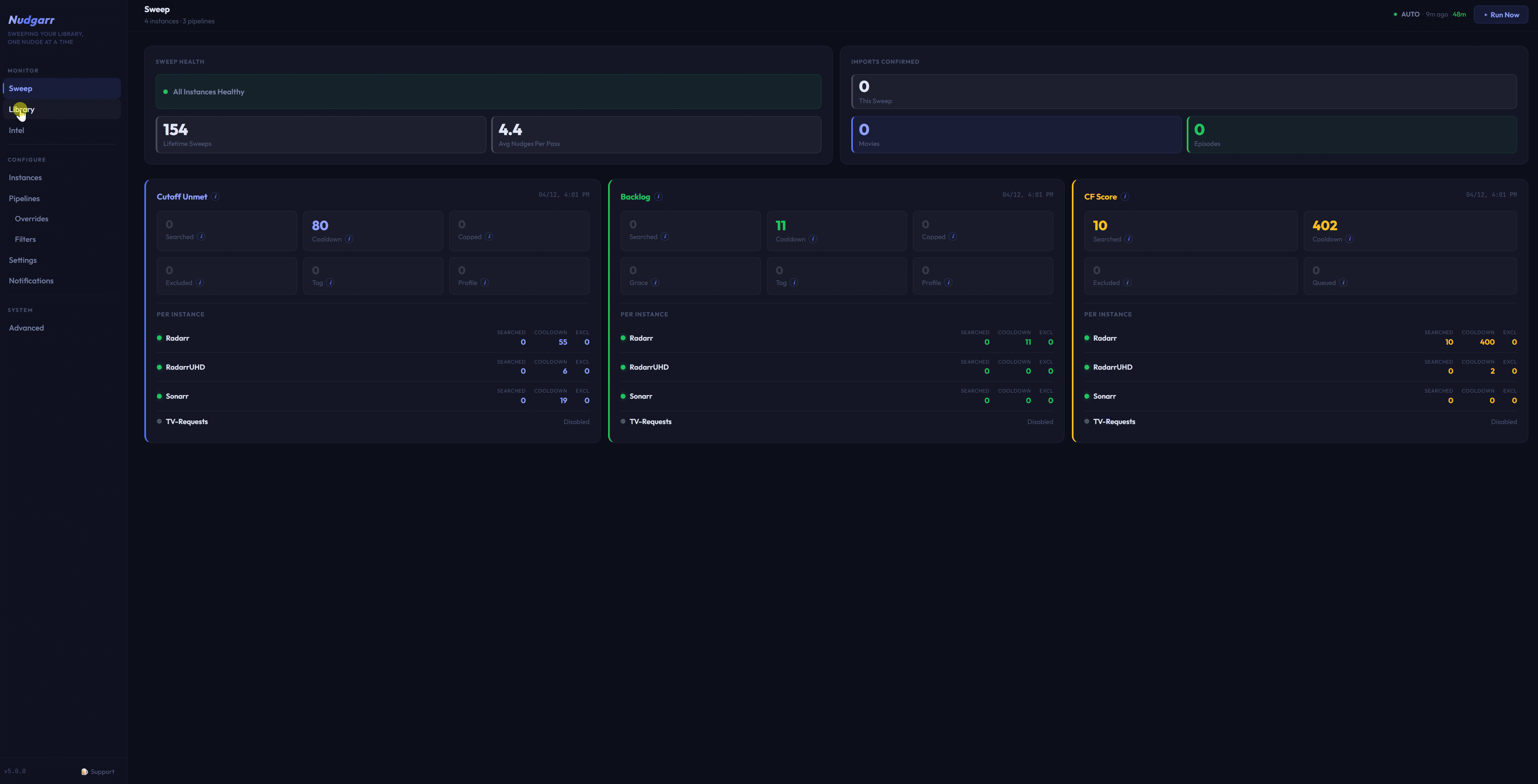Click Sonarr row in CF Score panel
This screenshot has width=1538, height=784.
1300,396
